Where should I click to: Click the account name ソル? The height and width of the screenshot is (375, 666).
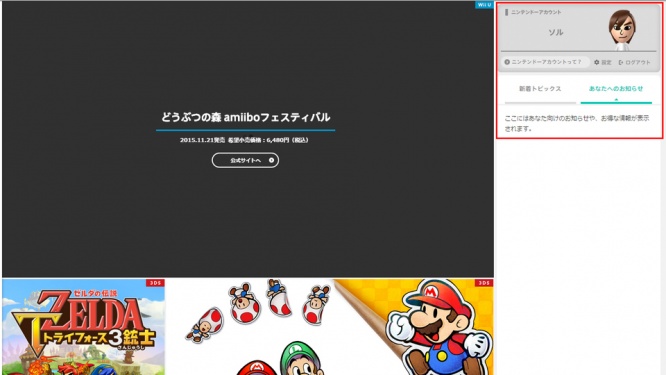tap(556, 32)
